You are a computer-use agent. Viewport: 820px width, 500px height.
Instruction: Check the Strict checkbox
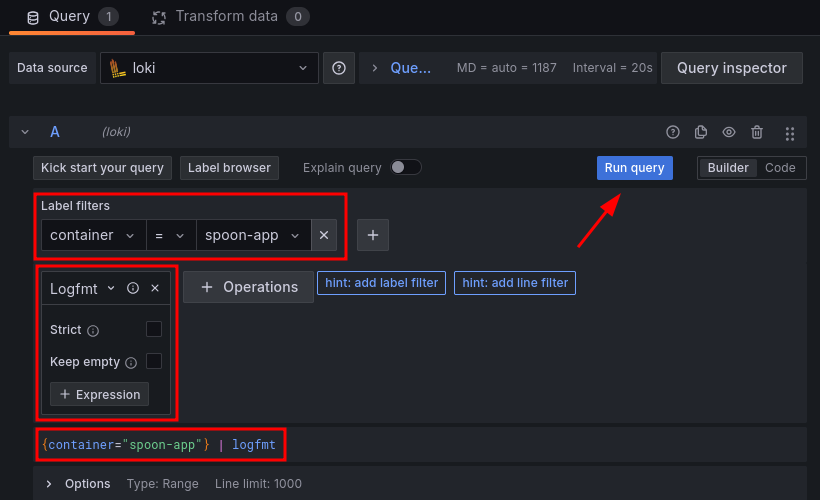coord(154,329)
